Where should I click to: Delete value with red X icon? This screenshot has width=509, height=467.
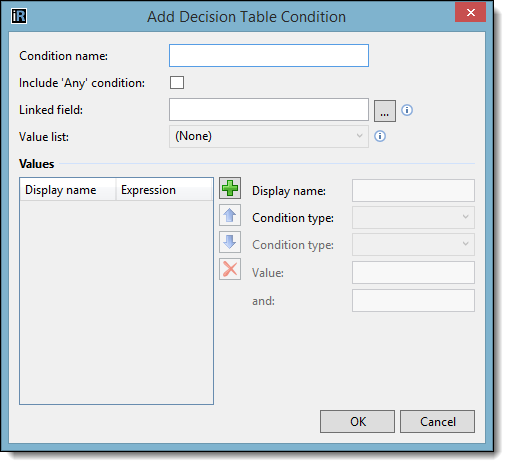(230, 269)
